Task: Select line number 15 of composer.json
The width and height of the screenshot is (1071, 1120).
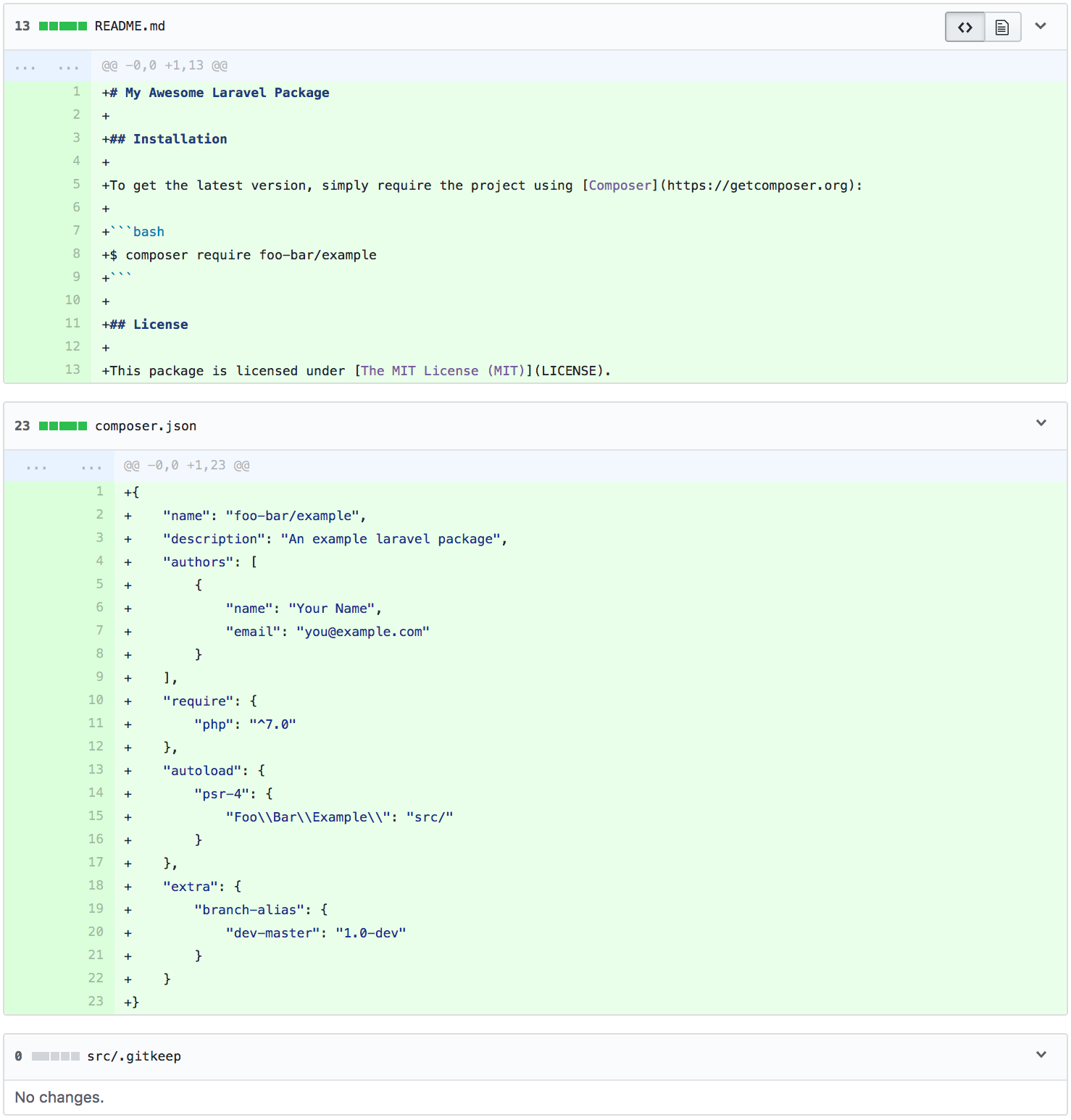Action: click(x=96, y=816)
